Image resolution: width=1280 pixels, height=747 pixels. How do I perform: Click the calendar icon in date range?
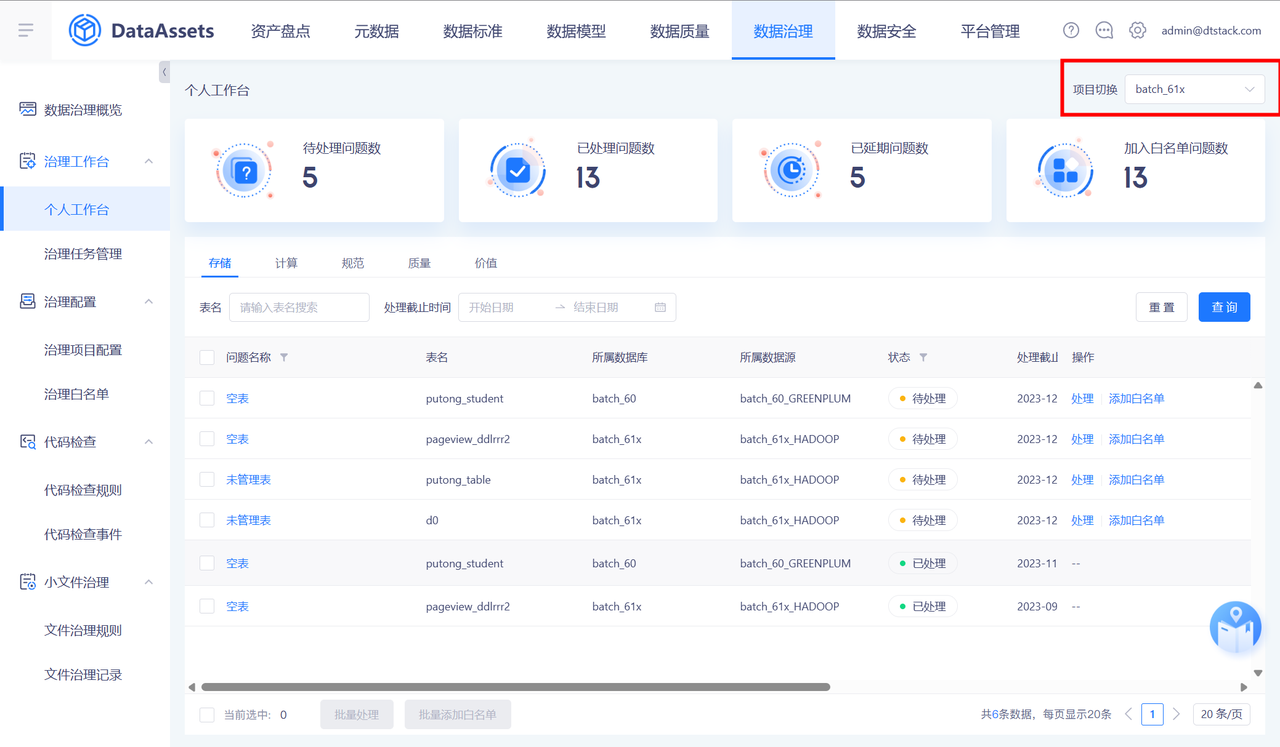pos(660,307)
